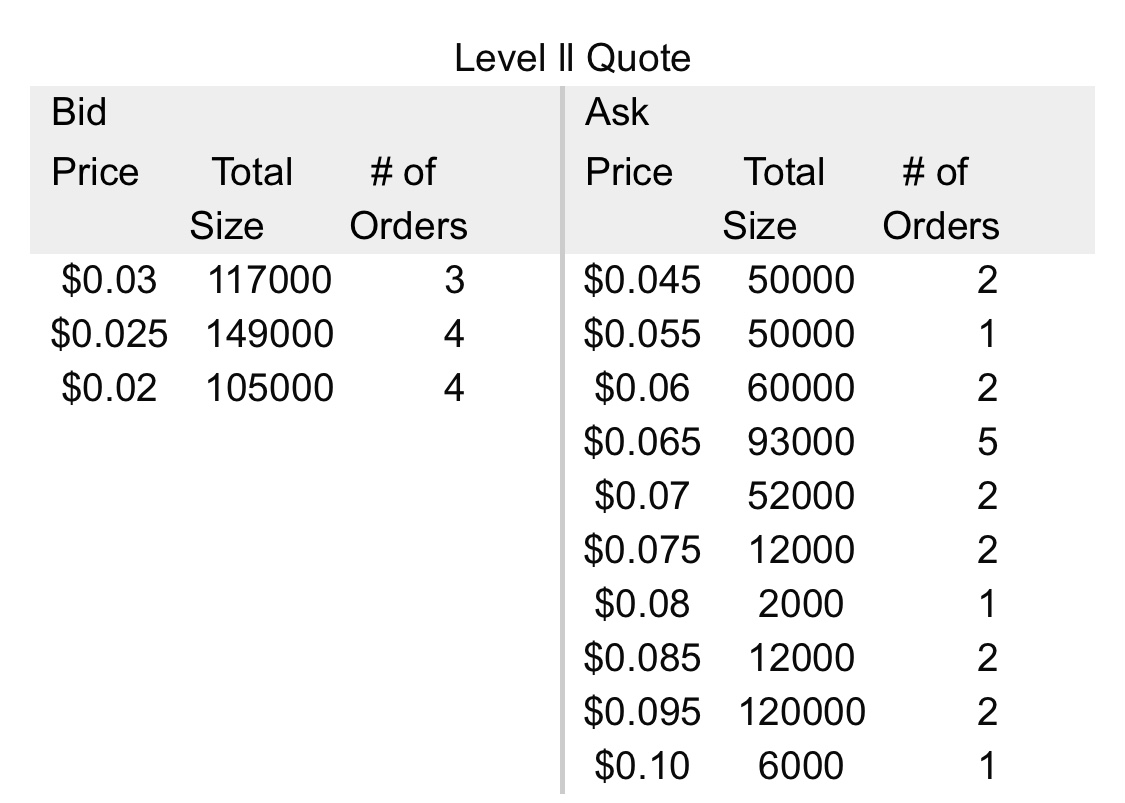Image resolution: width=1125 pixels, height=803 pixels.
Task: Select the $0.055 ask price row
Action: click(x=642, y=334)
